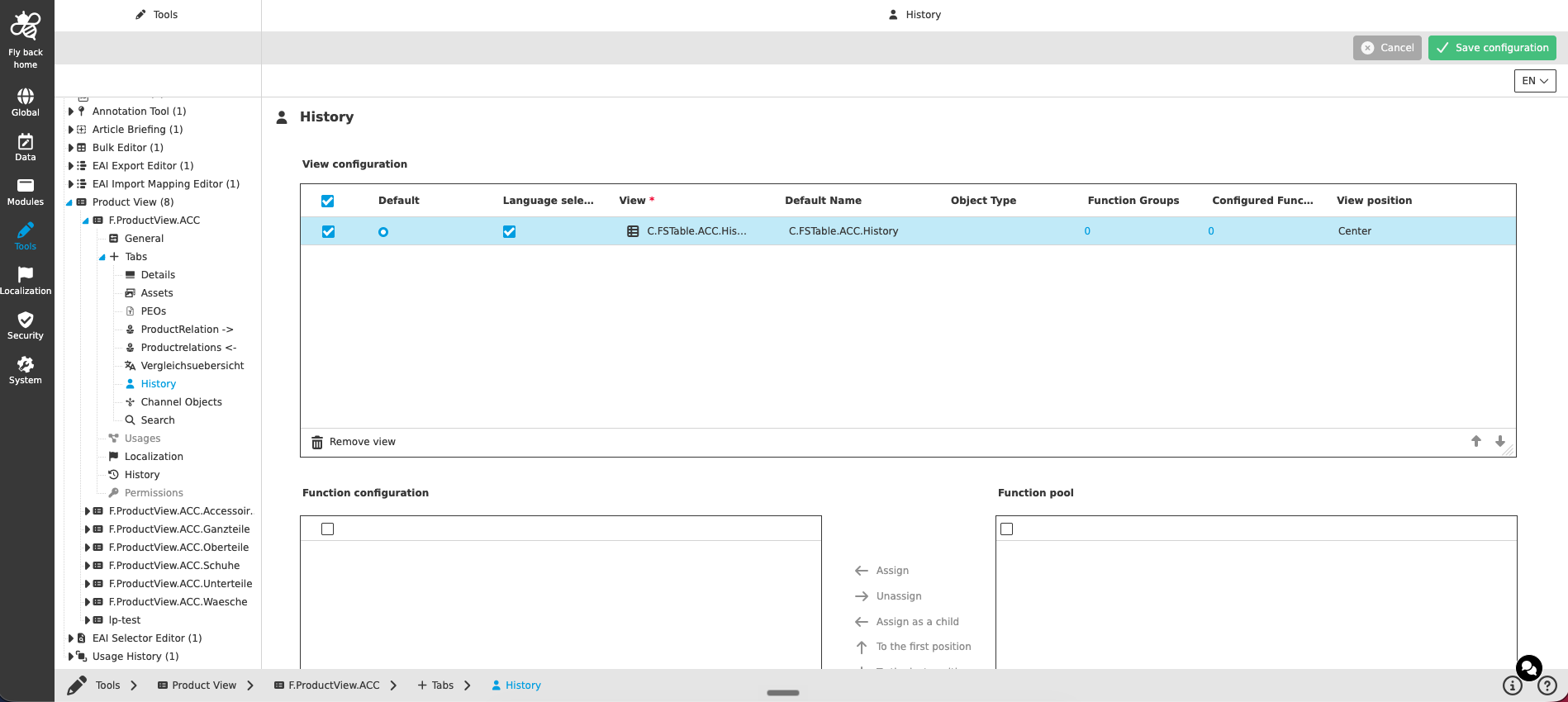
Task: Select Channel Objects item in tree
Action: coord(181,402)
